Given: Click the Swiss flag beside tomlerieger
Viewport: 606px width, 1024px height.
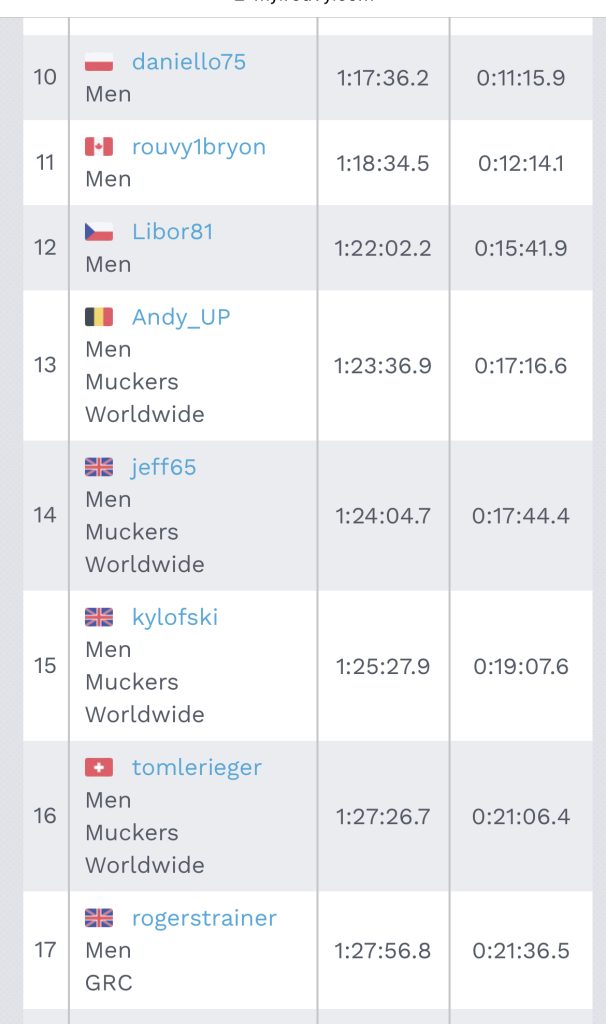Looking at the screenshot, I should pos(99,767).
